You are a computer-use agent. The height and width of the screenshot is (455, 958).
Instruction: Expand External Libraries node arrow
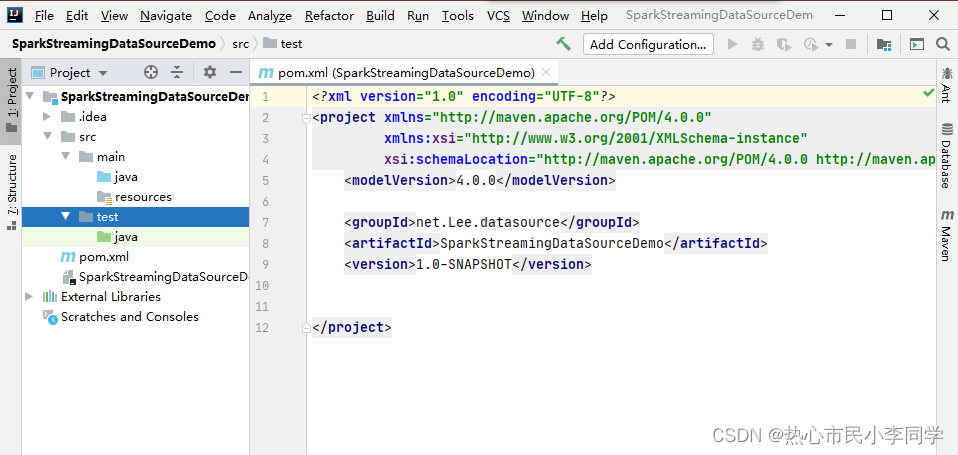(29, 297)
